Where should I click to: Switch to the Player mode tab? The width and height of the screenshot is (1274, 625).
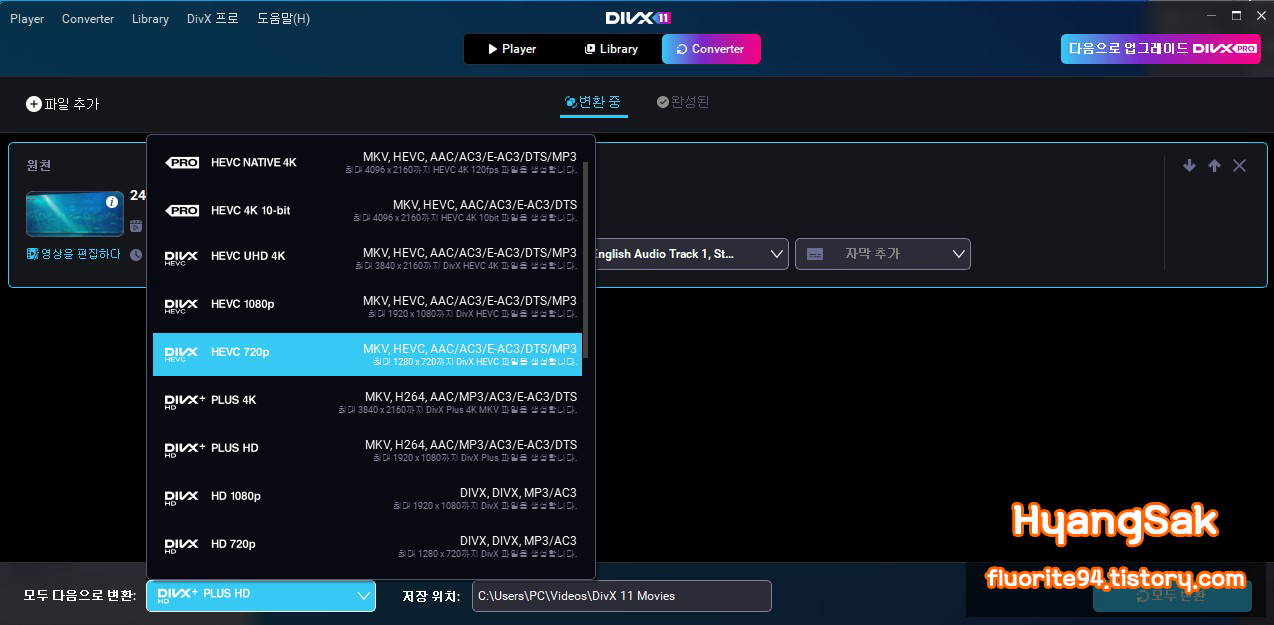tap(512, 49)
